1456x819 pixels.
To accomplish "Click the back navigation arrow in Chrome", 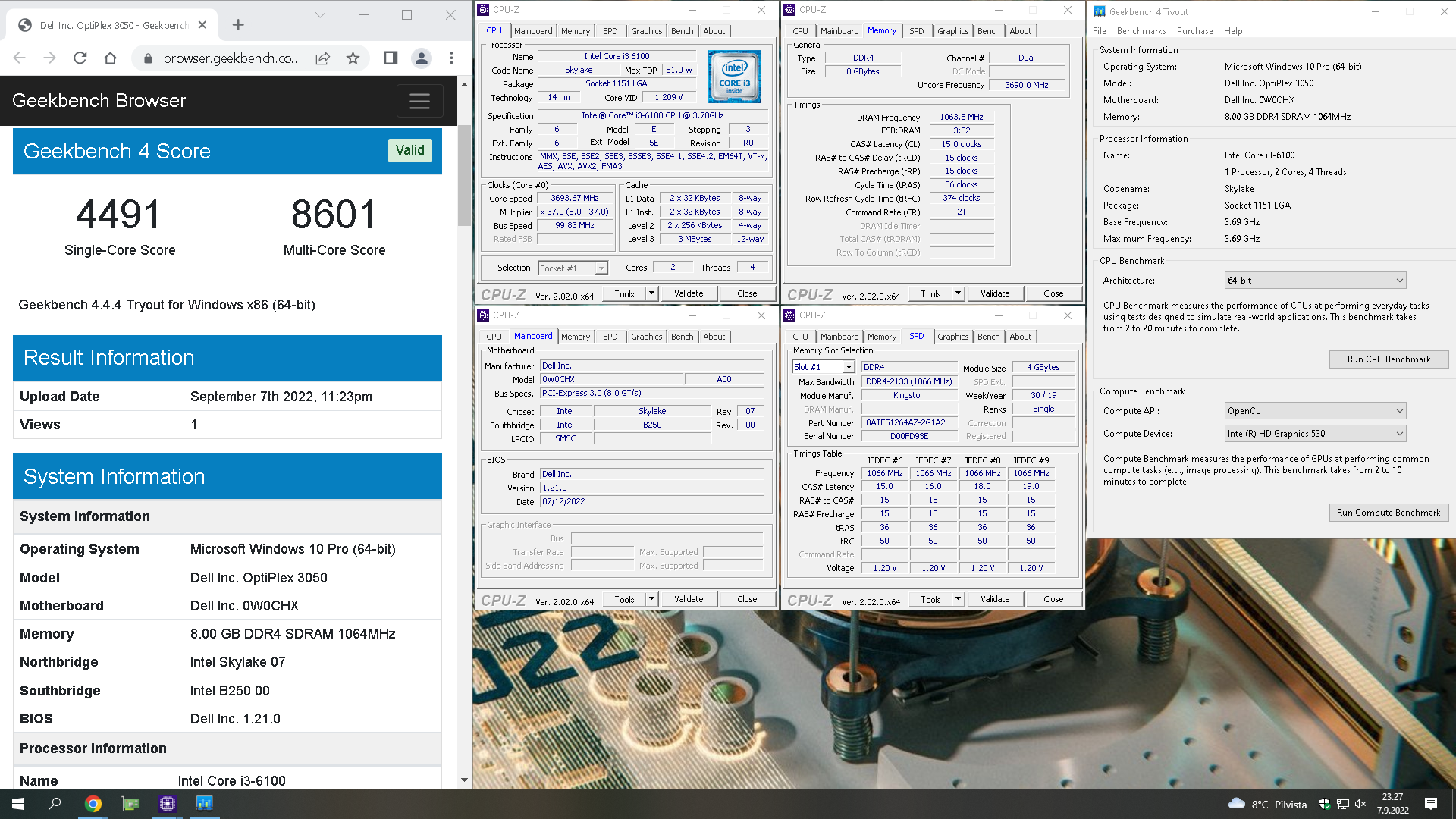I will point(20,58).
